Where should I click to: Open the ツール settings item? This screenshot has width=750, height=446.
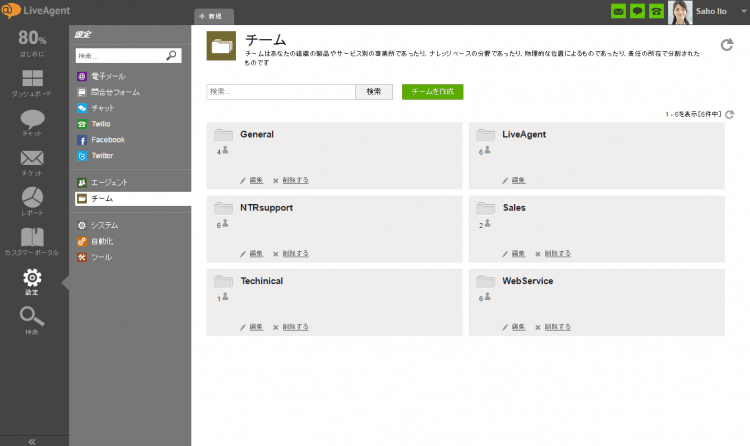tap(95, 257)
